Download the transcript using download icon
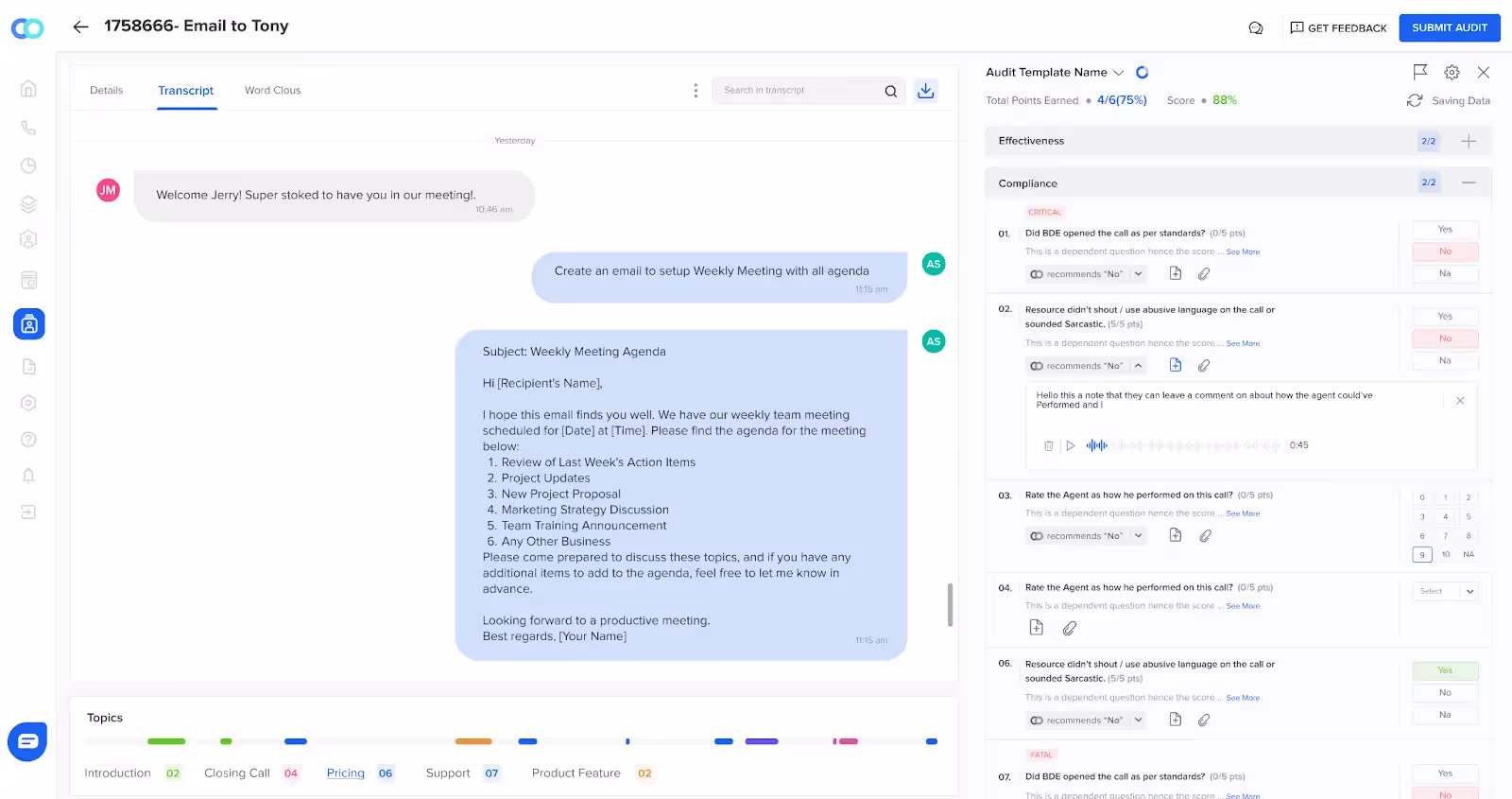1512x799 pixels. (925, 91)
